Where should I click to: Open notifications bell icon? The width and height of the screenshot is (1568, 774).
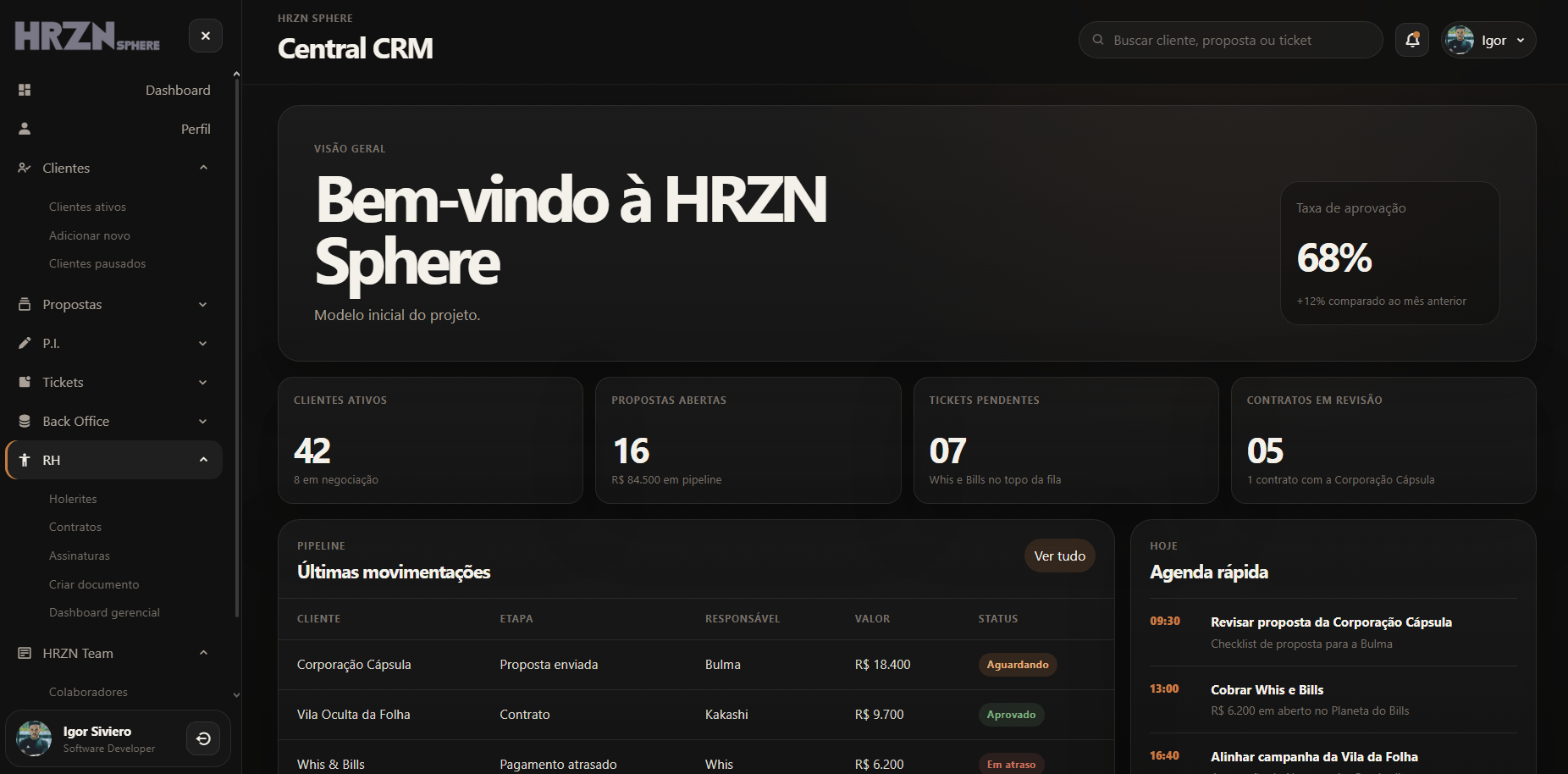pos(1412,40)
